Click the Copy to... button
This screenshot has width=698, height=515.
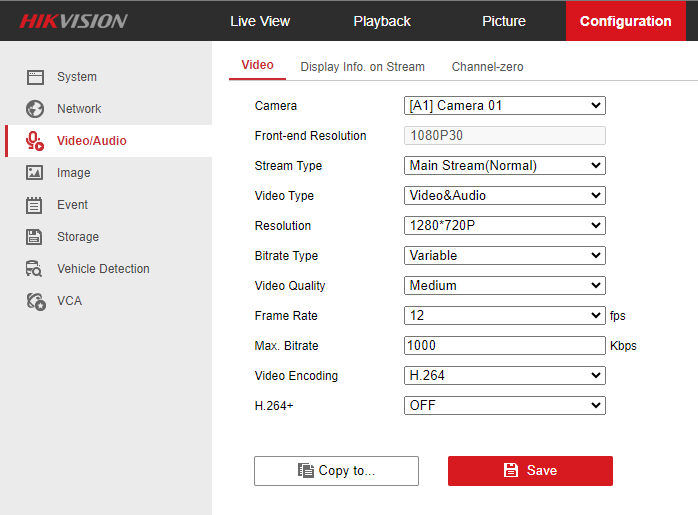336,471
